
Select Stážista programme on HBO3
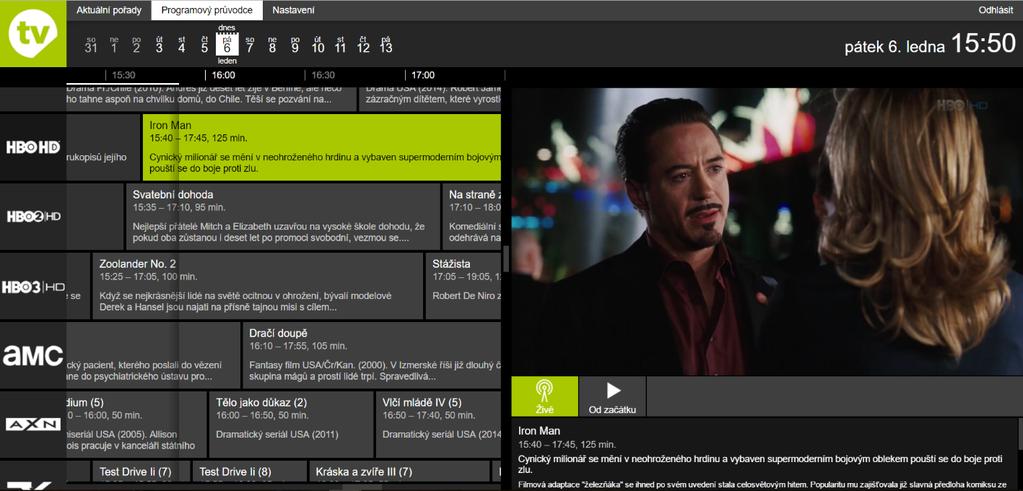464,286
